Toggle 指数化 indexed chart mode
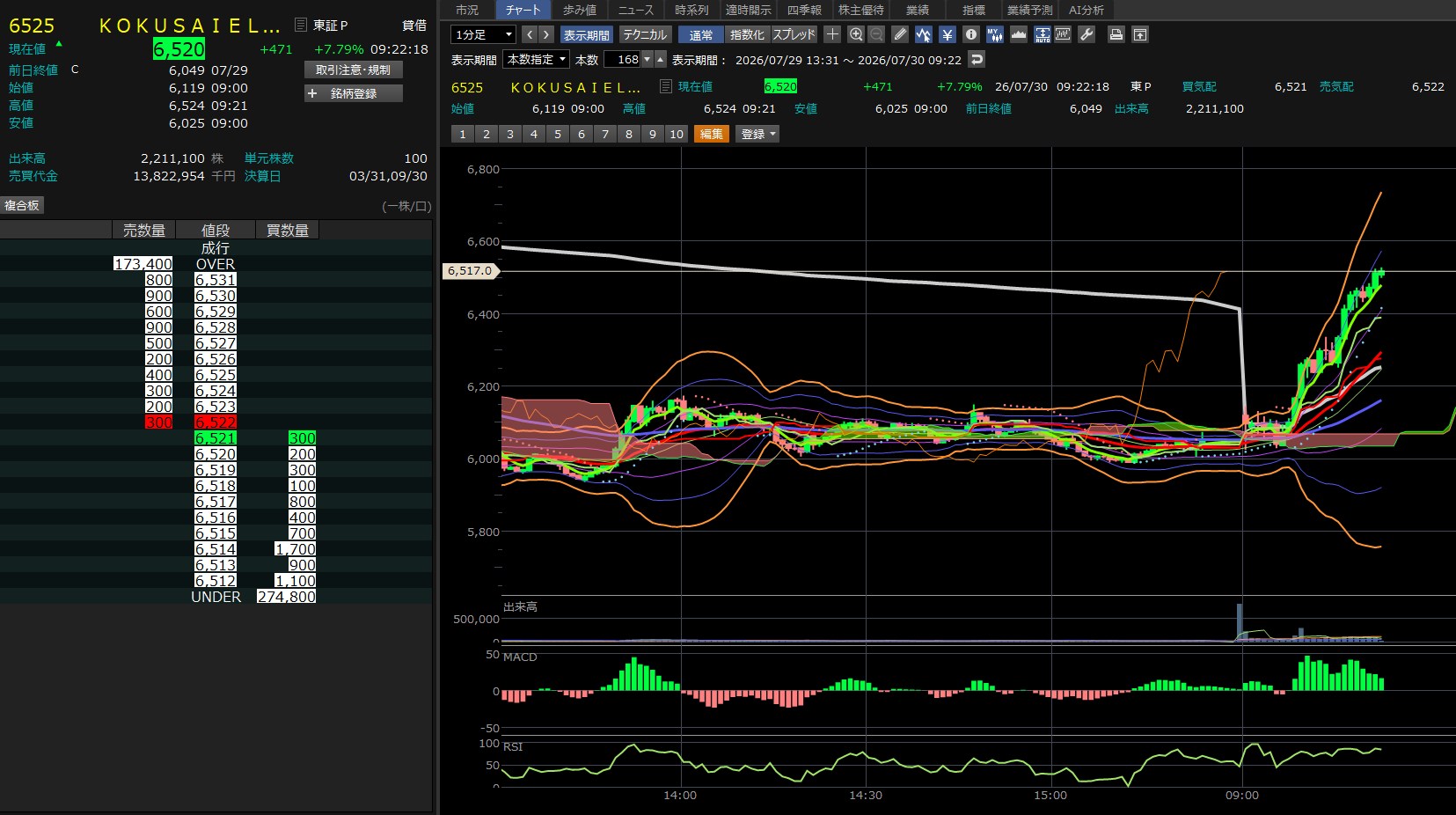This screenshot has width=1456, height=815. tap(747, 34)
